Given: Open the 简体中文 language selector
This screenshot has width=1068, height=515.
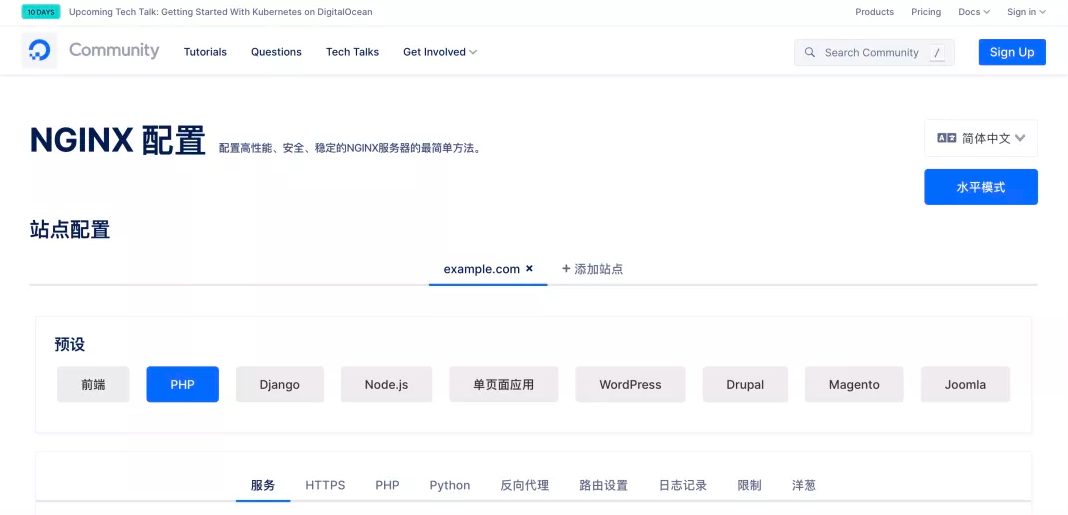Looking at the screenshot, I should point(981,138).
